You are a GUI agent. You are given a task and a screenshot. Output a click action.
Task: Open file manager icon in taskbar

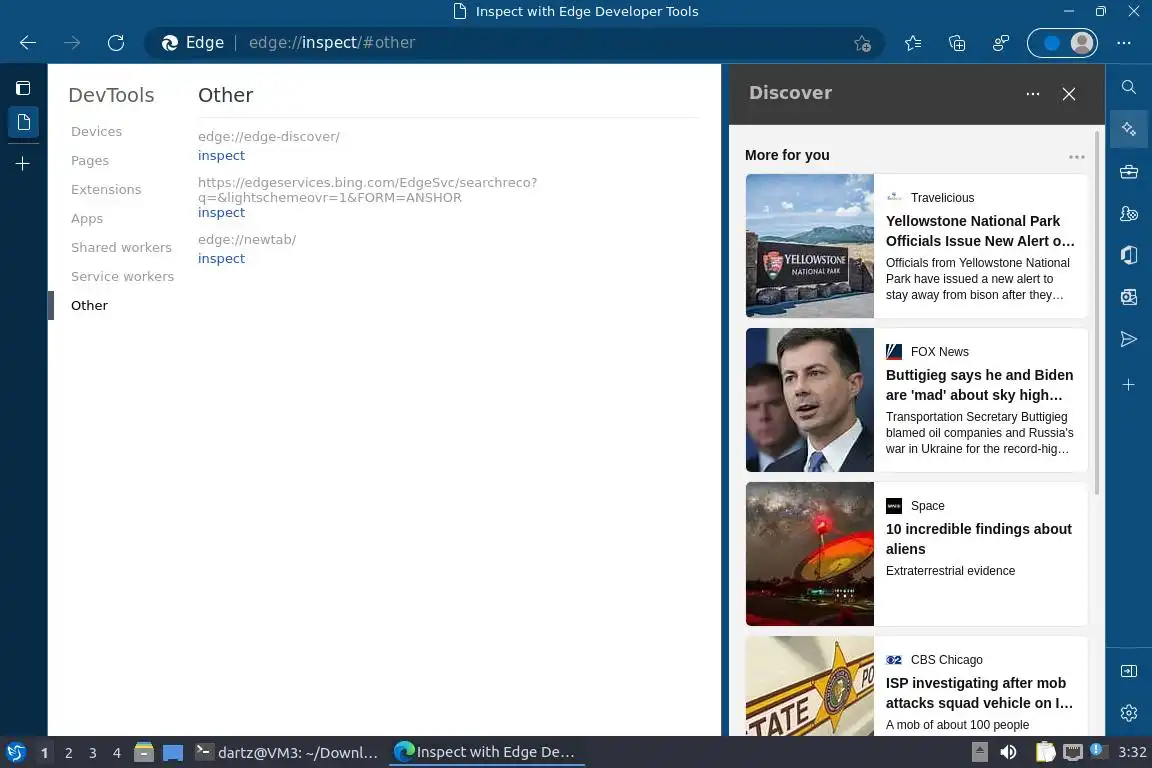(x=144, y=753)
